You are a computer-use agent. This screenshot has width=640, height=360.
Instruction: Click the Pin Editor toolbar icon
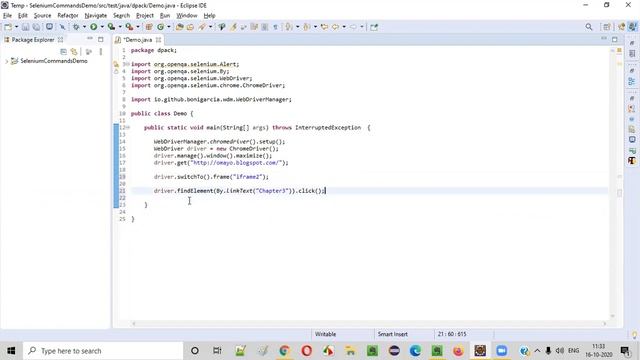[374, 27]
